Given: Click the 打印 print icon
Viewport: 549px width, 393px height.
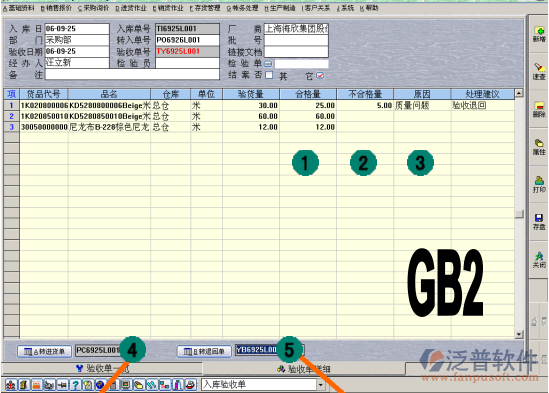Looking at the screenshot, I should [539, 185].
